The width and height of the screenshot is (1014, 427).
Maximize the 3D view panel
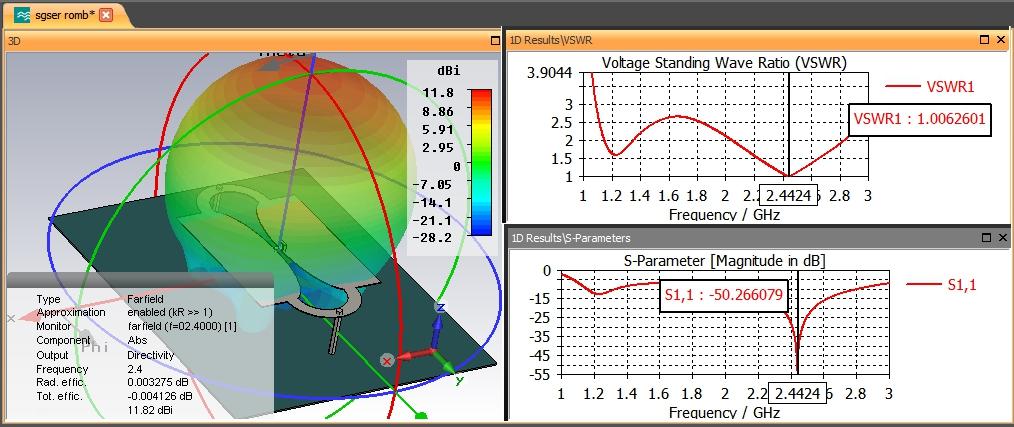point(495,41)
